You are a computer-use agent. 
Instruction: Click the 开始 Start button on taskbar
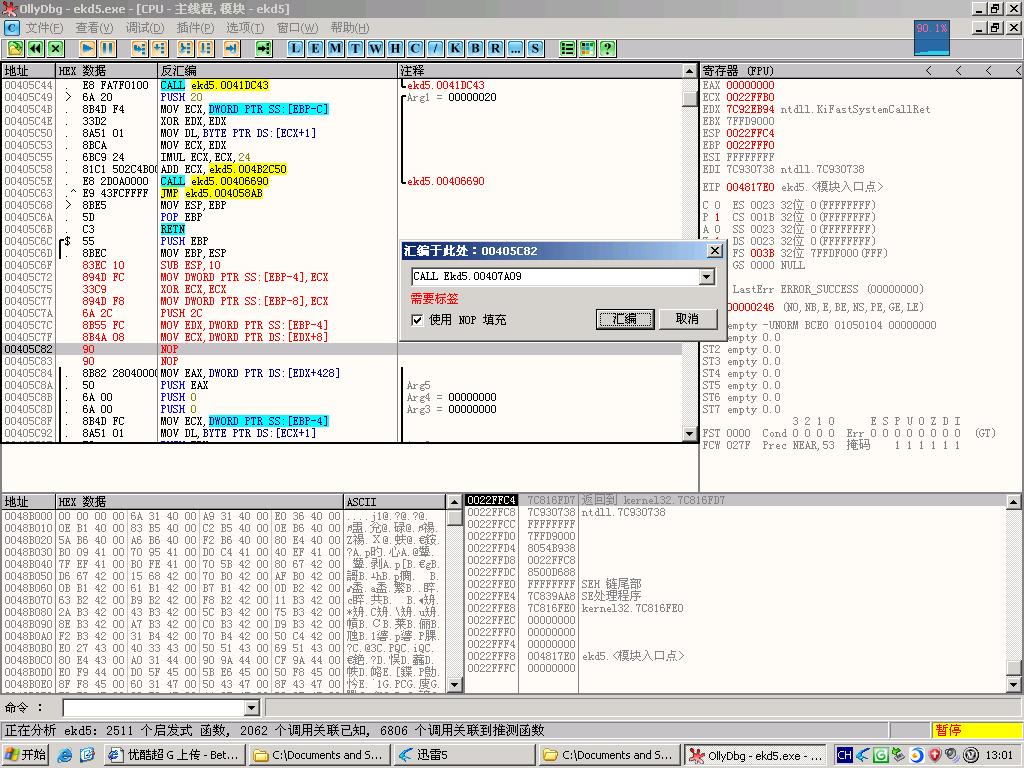coord(26,755)
